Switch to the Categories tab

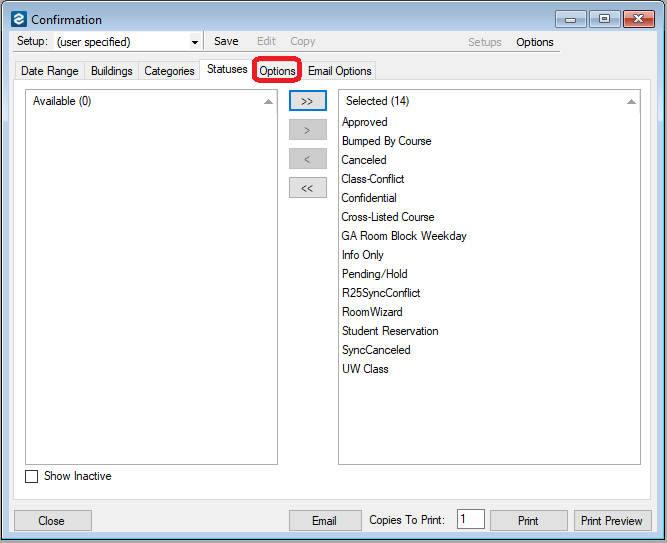[169, 71]
